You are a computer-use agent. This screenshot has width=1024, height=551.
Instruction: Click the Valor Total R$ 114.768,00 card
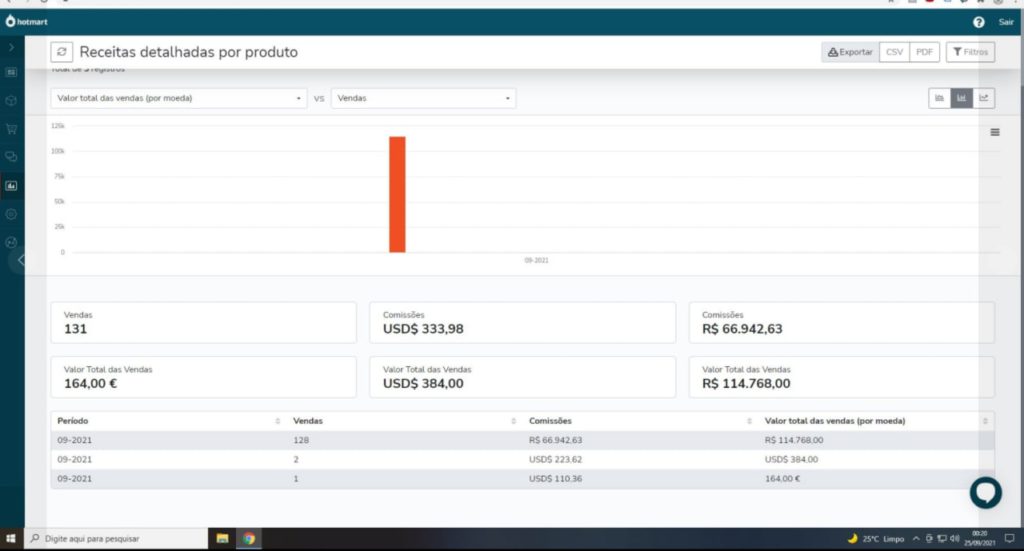coord(842,377)
